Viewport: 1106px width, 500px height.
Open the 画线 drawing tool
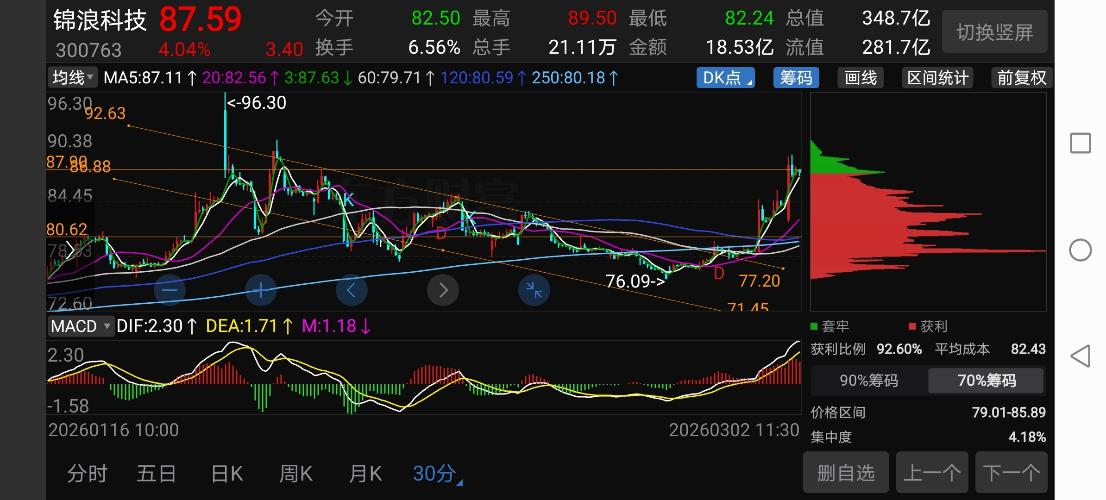coord(861,78)
